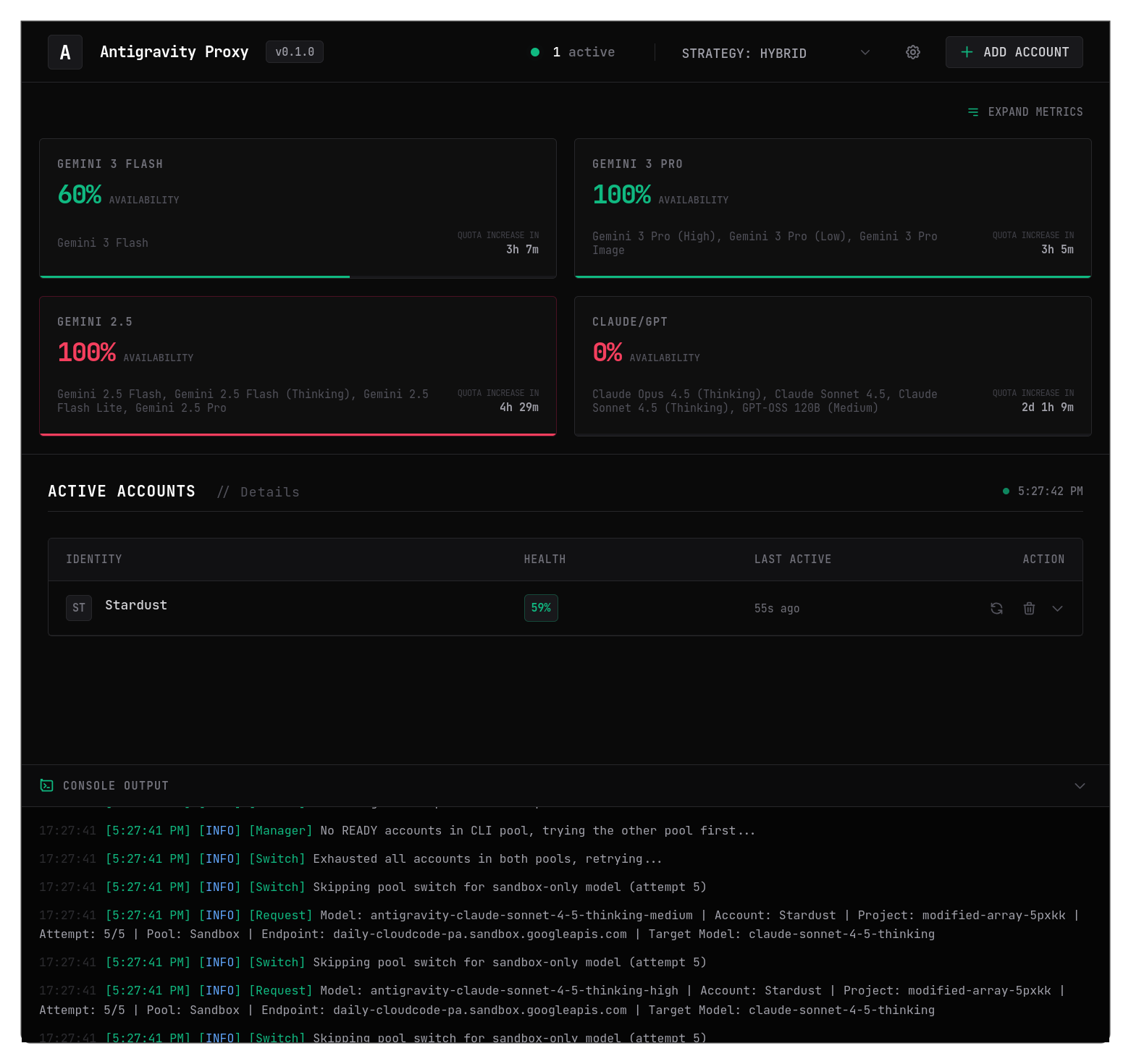The image size is (1131, 1064).
Task: Click the Health column header
Action: coord(545,560)
